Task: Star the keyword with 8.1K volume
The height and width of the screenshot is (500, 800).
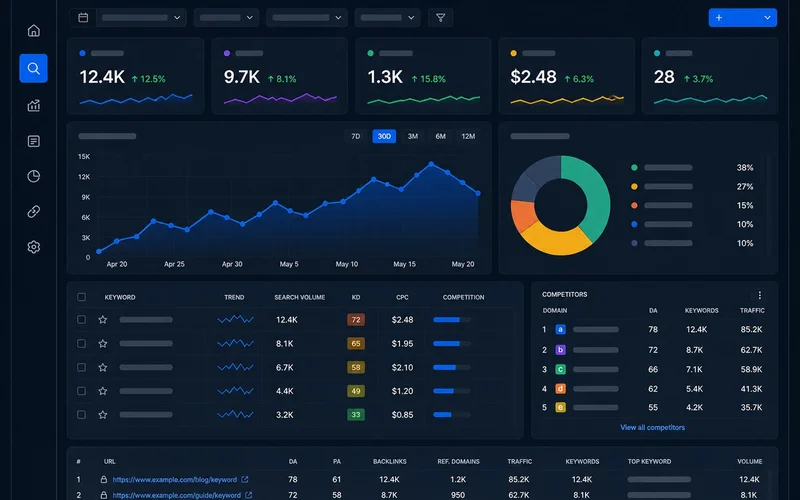Action: click(103, 343)
